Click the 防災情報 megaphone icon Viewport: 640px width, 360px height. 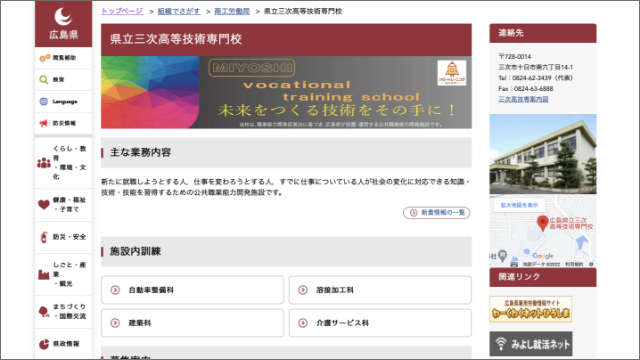(44, 123)
